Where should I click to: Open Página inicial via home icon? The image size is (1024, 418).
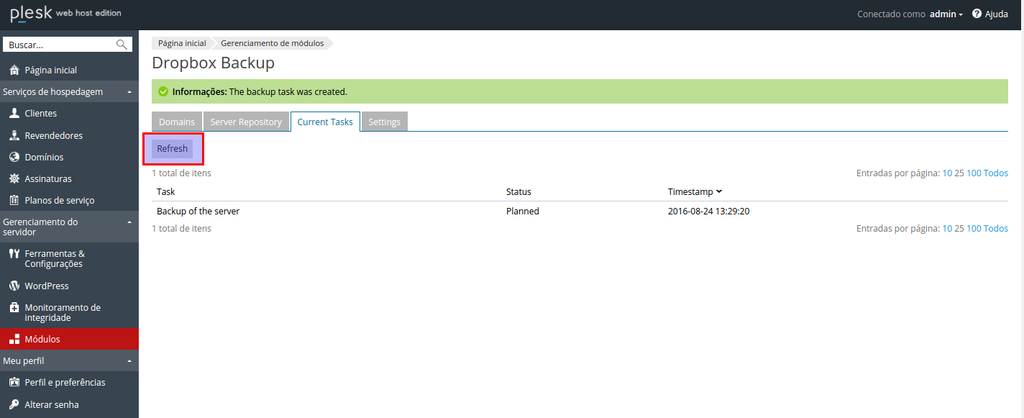14,70
